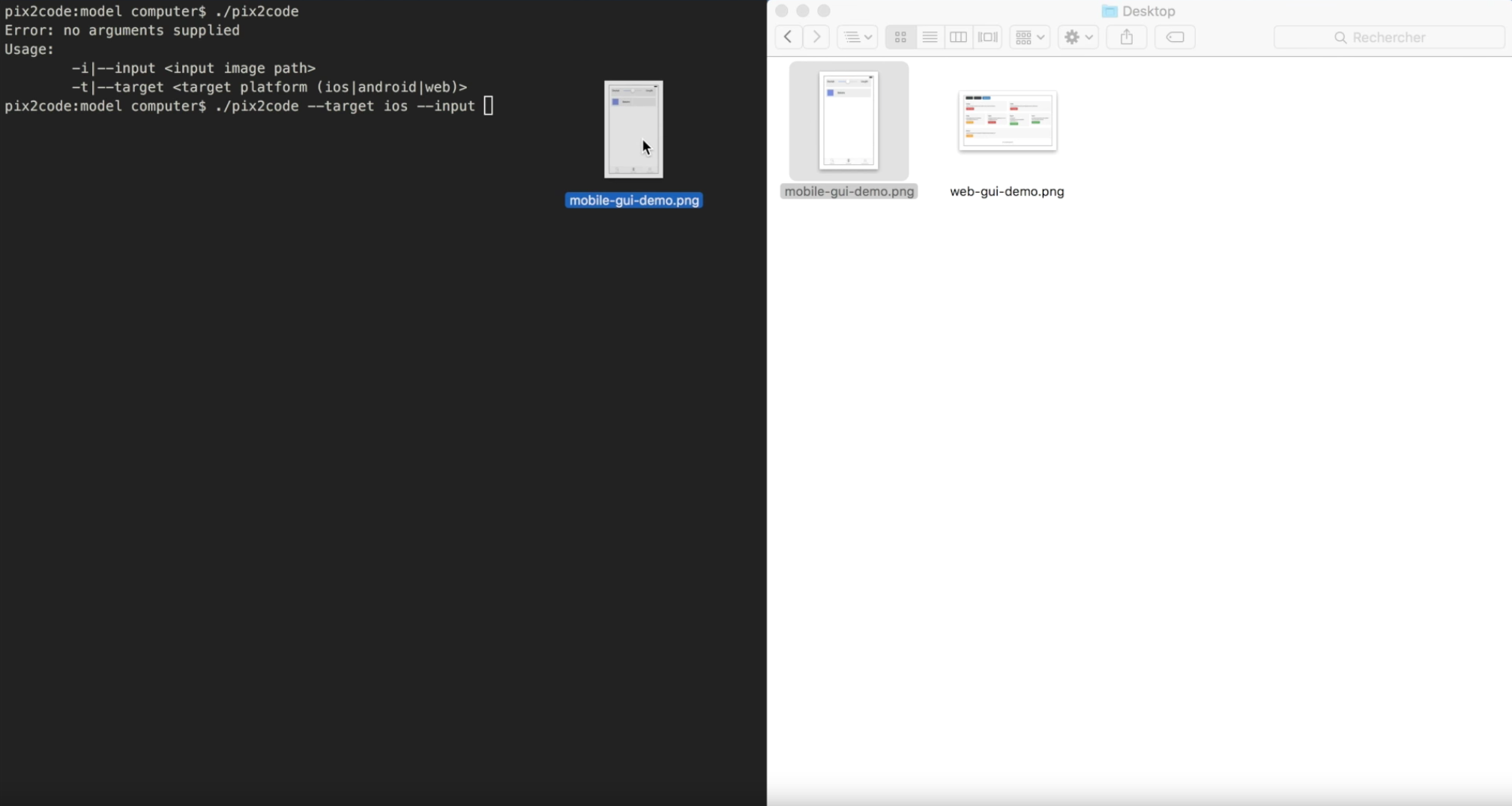Image resolution: width=1512 pixels, height=806 pixels.
Task: Minimize the Finder window
Action: coord(803,10)
